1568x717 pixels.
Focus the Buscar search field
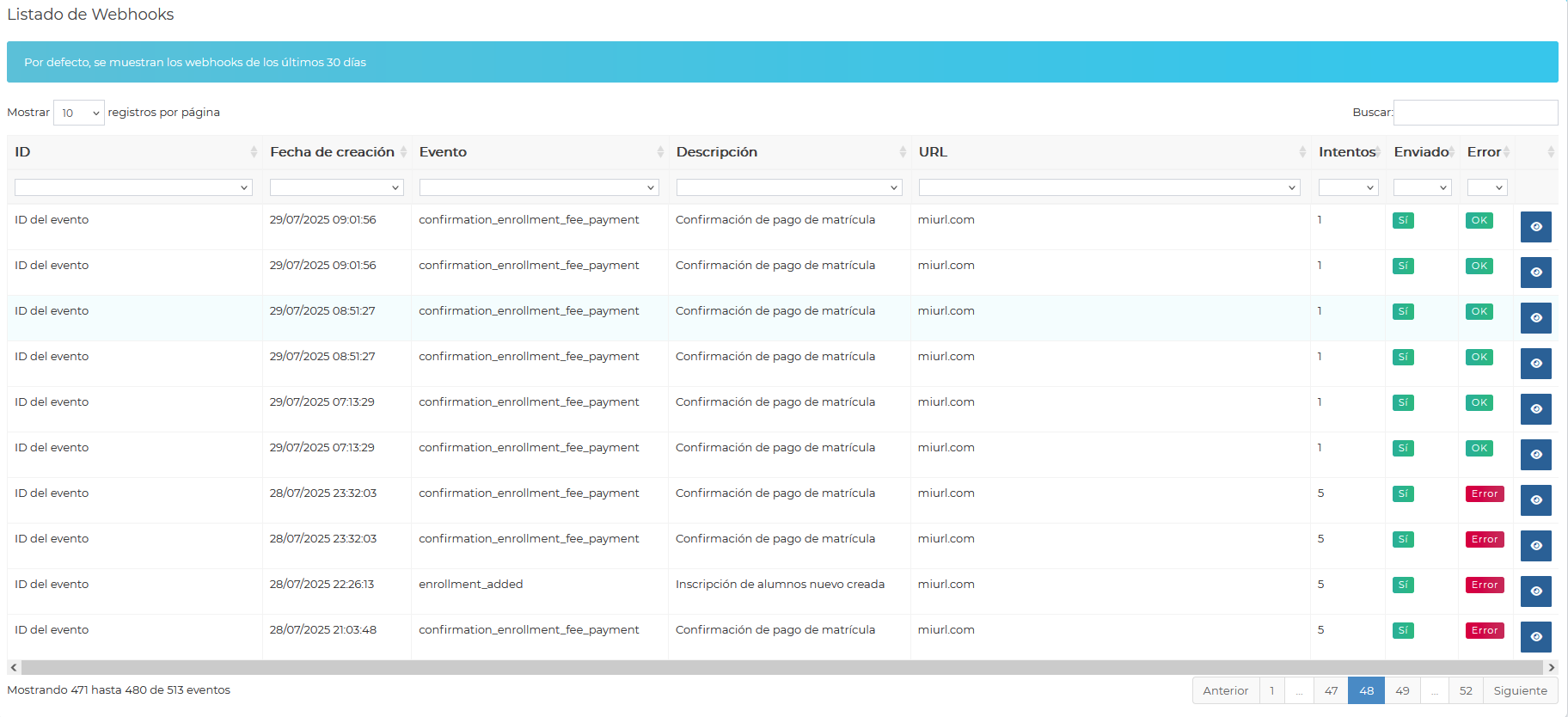[x=1475, y=113]
